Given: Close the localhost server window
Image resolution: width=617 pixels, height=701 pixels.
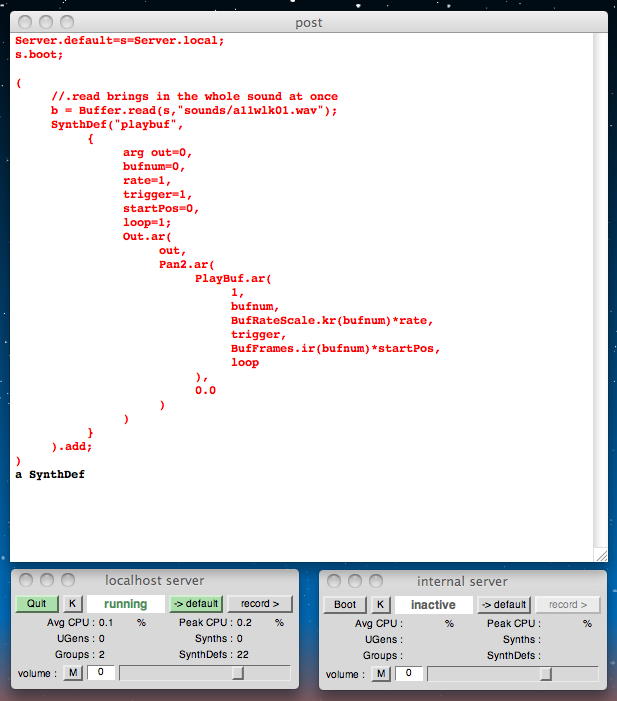Looking at the screenshot, I should pos(26,580).
